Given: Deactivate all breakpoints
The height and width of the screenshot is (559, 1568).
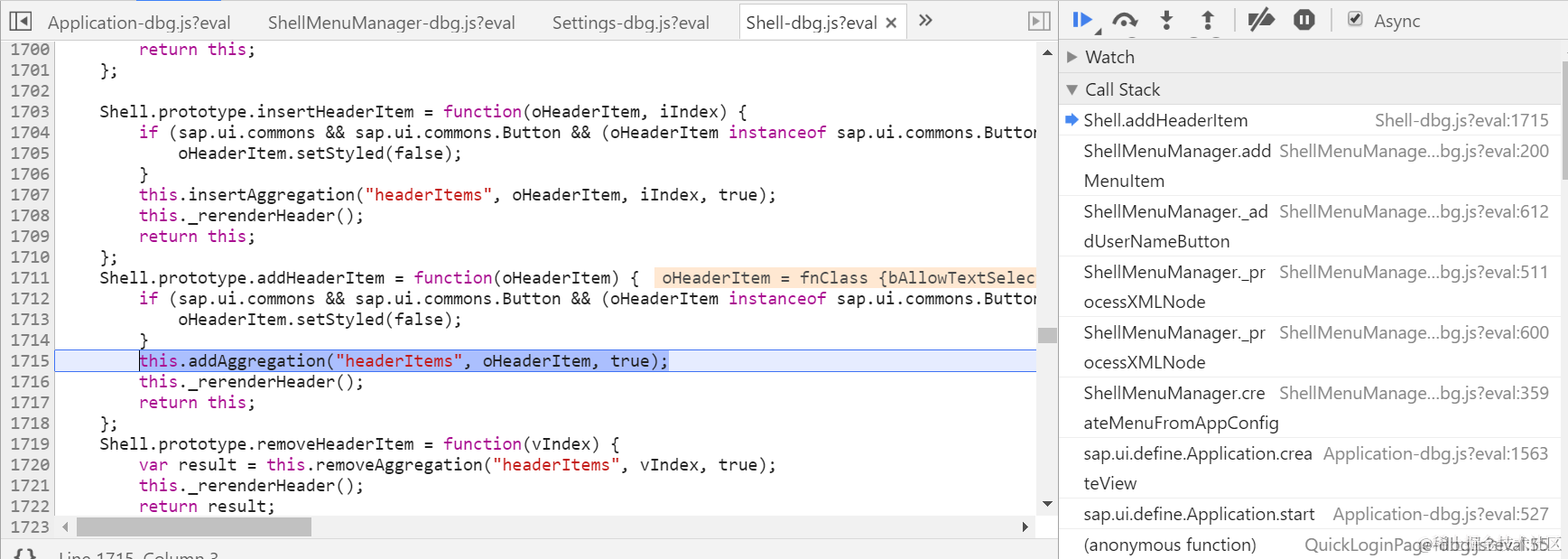Looking at the screenshot, I should 1261,20.
